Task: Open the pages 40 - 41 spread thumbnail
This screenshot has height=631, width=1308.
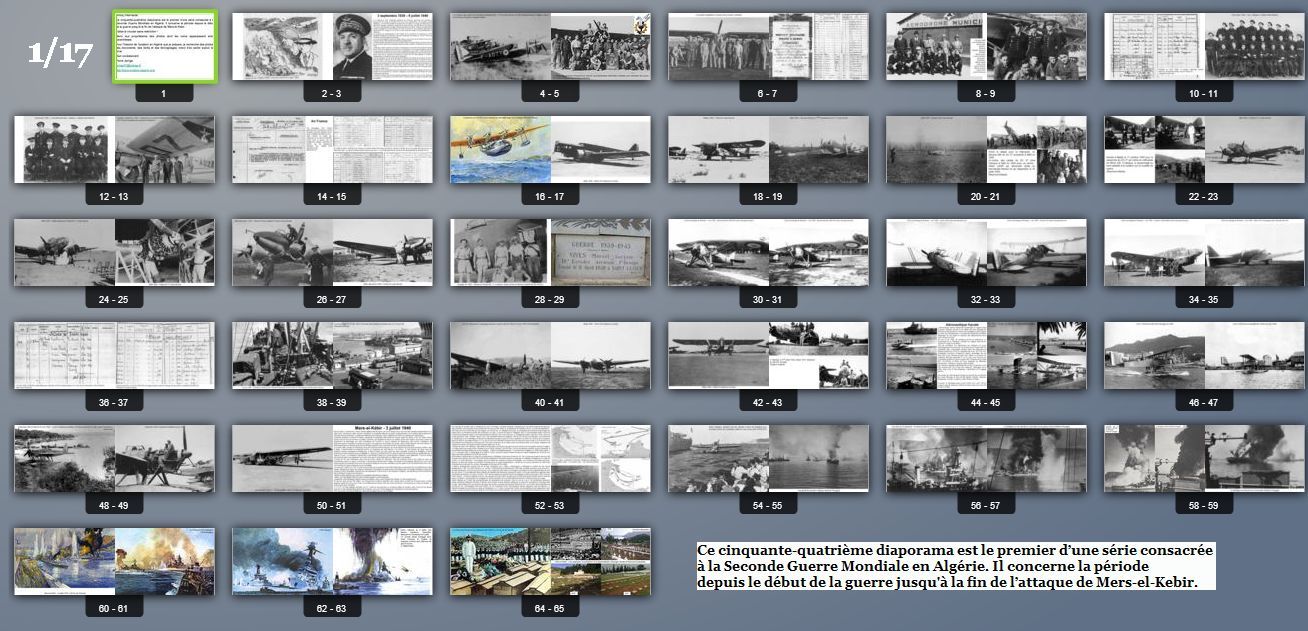Action: (x=550, y=356)
